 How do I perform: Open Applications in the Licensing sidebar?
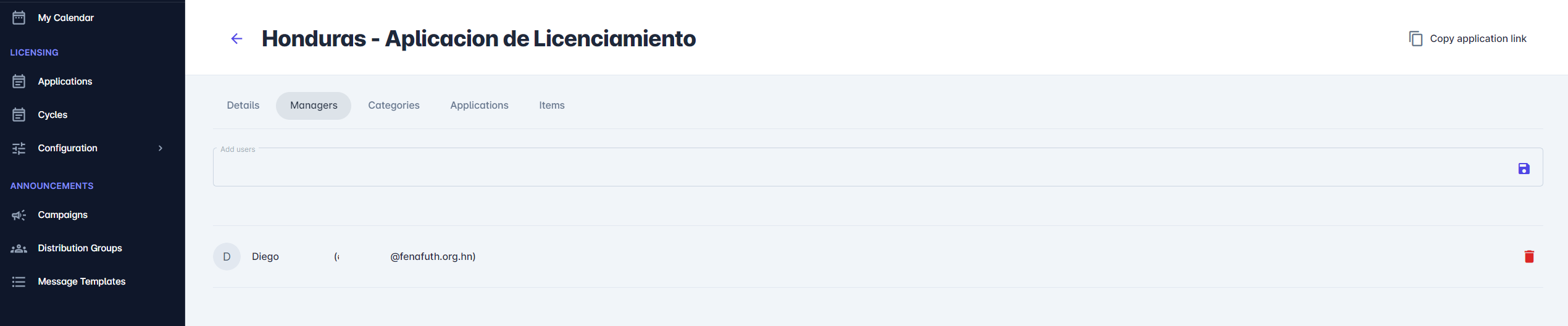(x=65, y=81)
